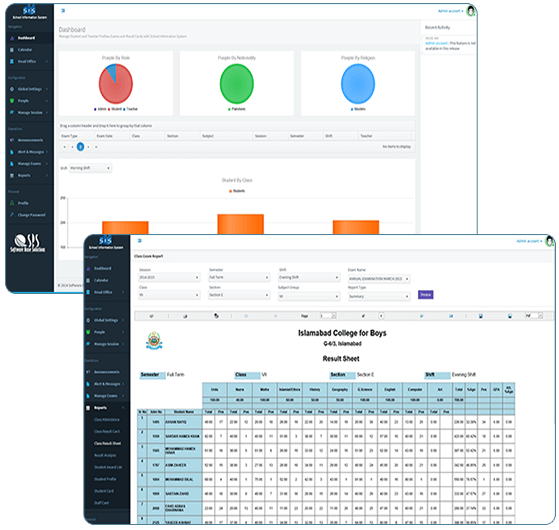Screen dimensions: 559x530
Task: Toggle the sidebar collapse icon in Class Exam Report window
Action: [x=139, y=241]
